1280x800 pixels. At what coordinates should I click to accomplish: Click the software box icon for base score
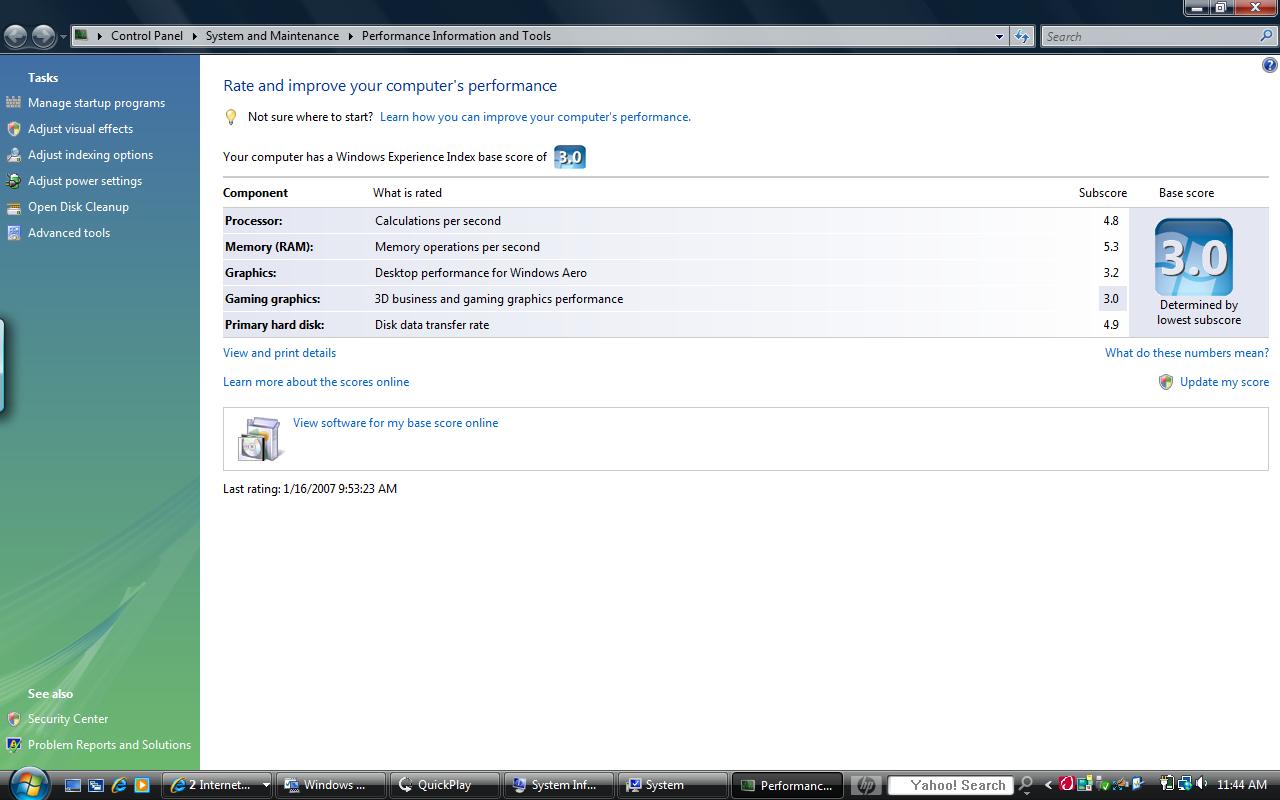[259, 439]
